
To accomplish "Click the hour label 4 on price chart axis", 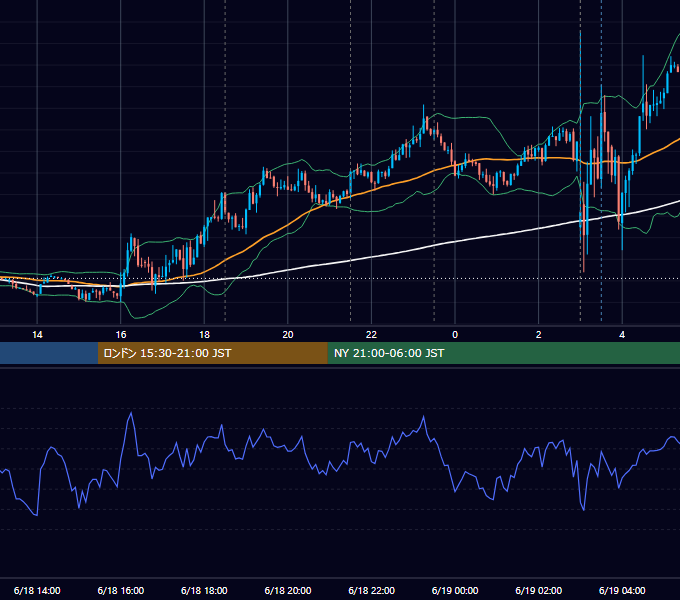I will (x=622, y=335).
